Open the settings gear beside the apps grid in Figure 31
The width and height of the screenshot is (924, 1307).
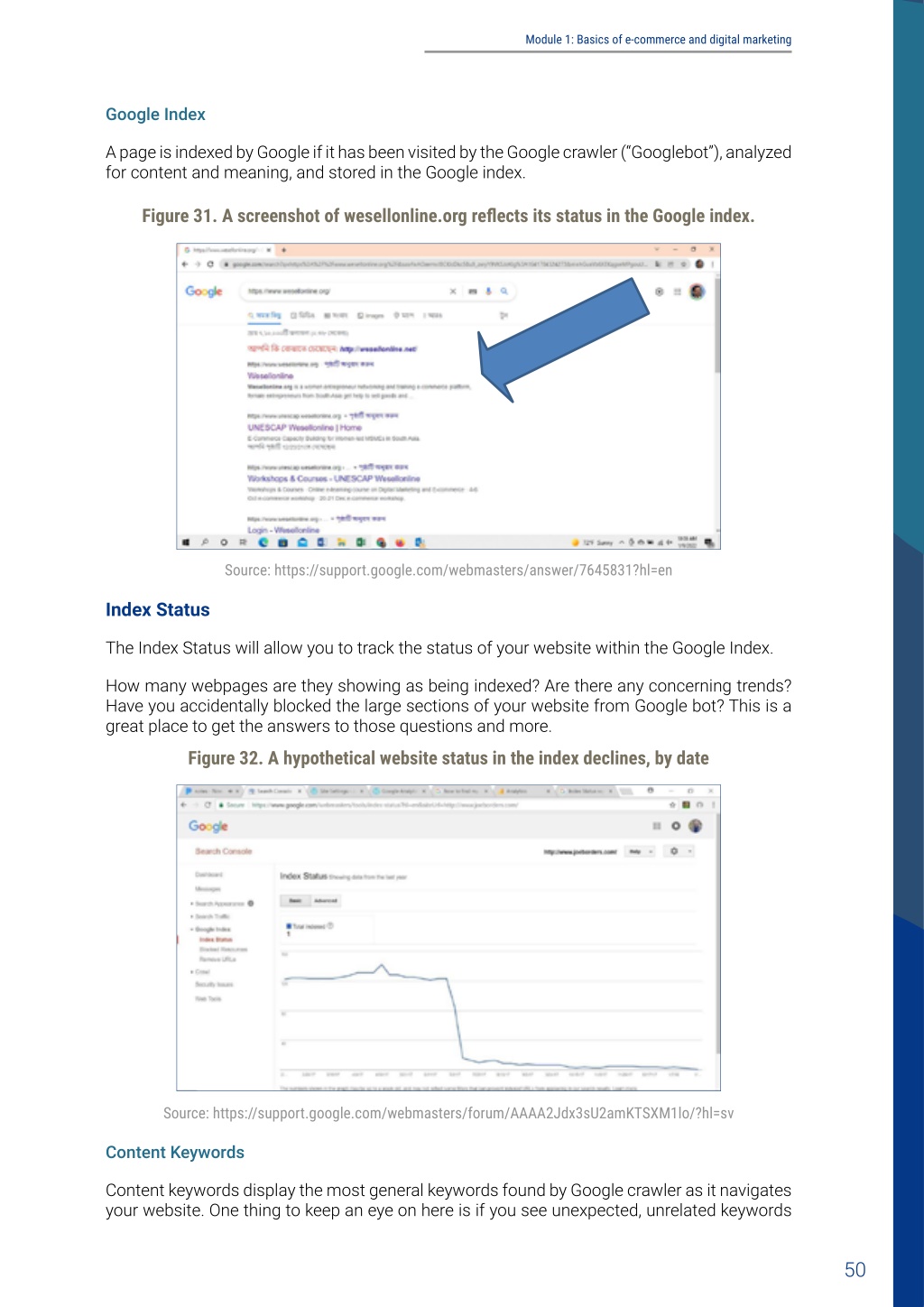(x=659, y=292)
